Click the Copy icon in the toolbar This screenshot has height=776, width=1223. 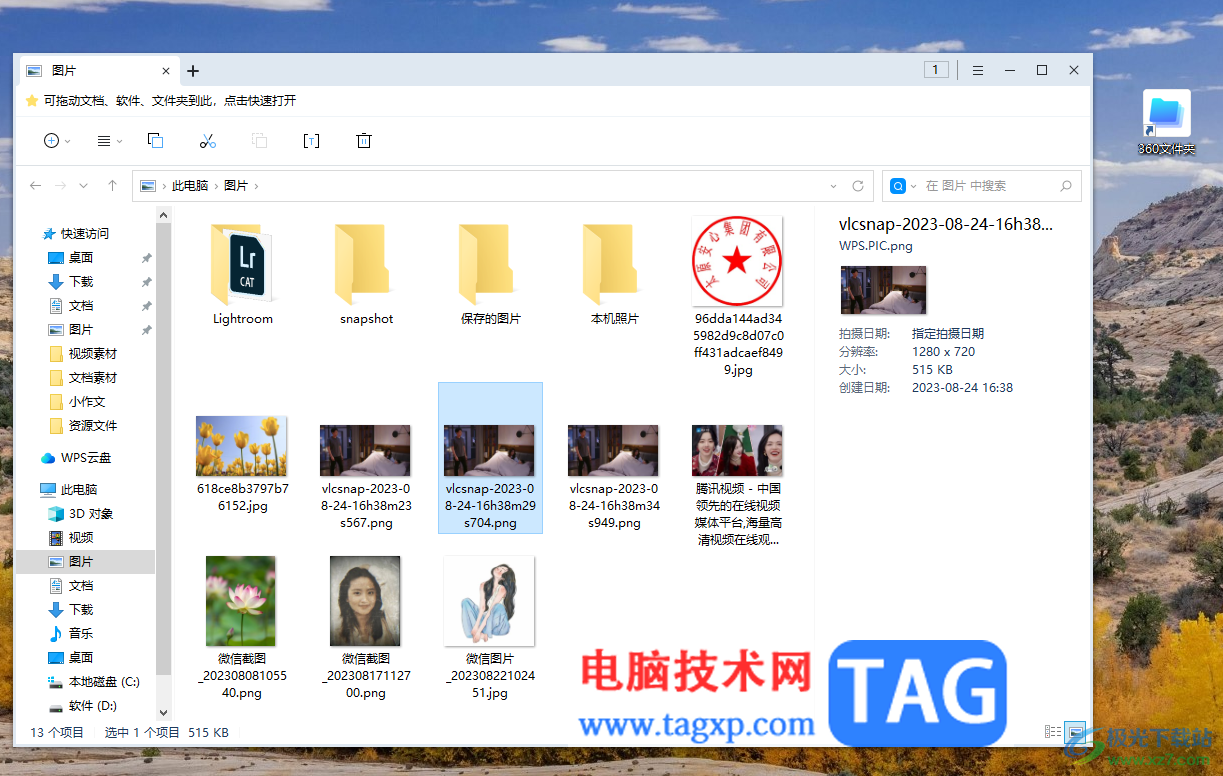pos(155,141)
